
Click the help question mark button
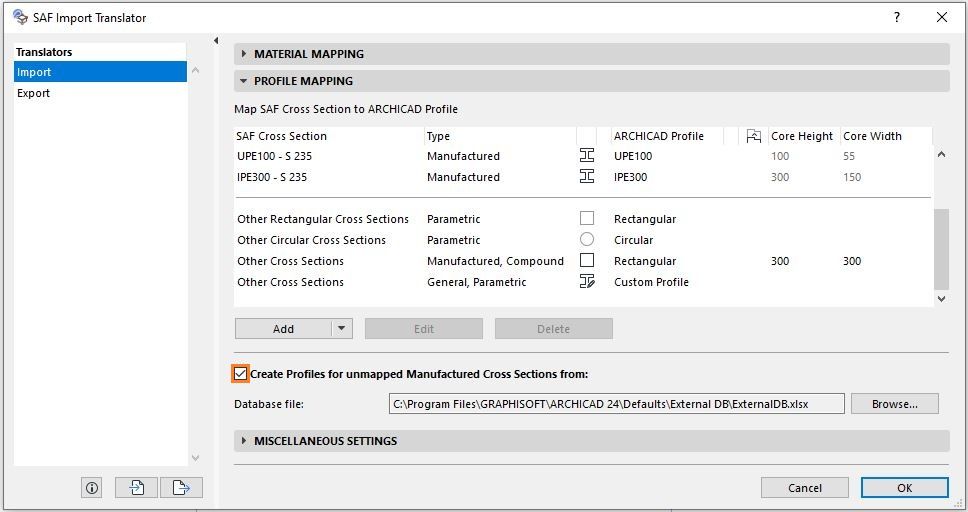(897, 17)
